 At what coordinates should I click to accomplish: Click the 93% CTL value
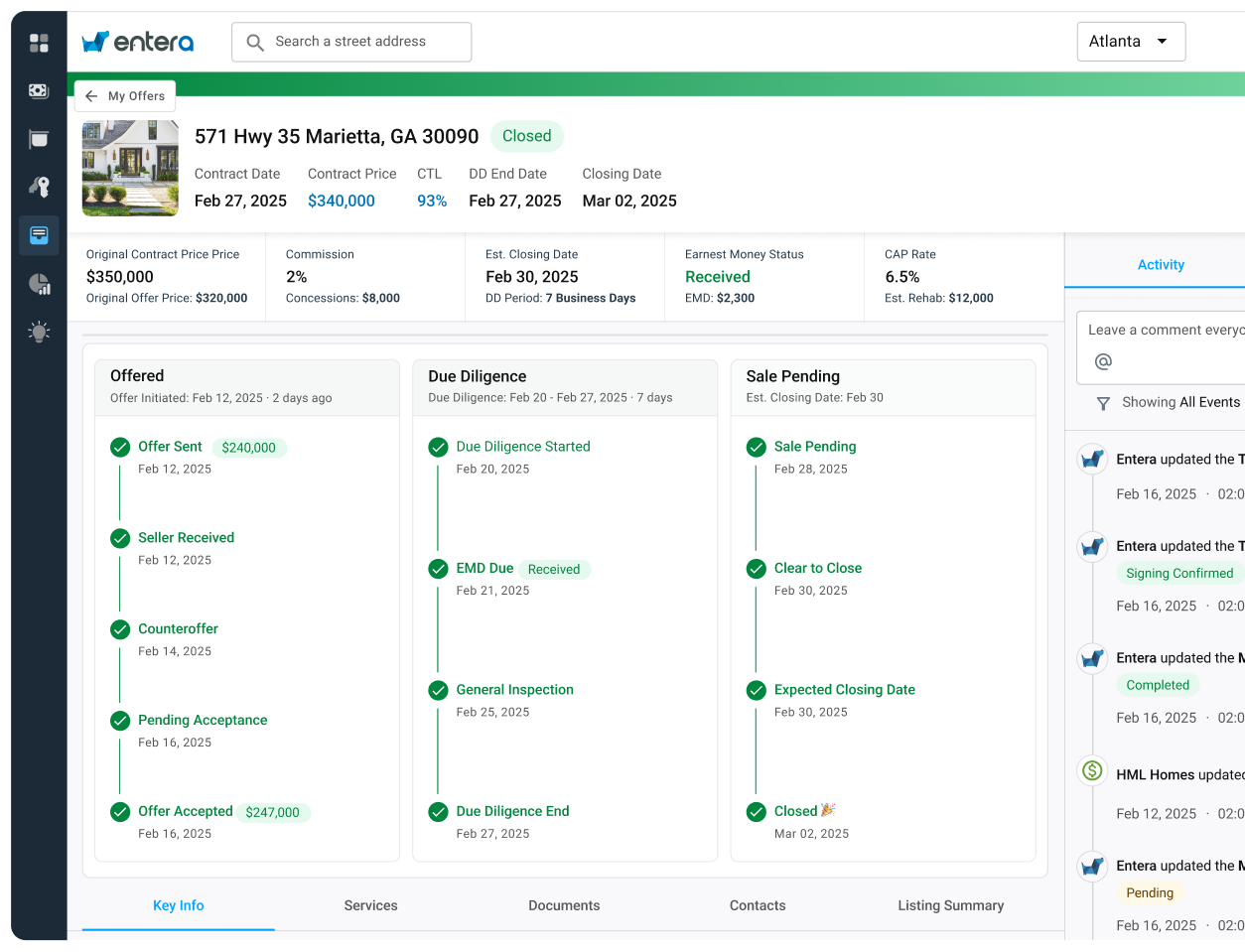[x=432, y=201]
